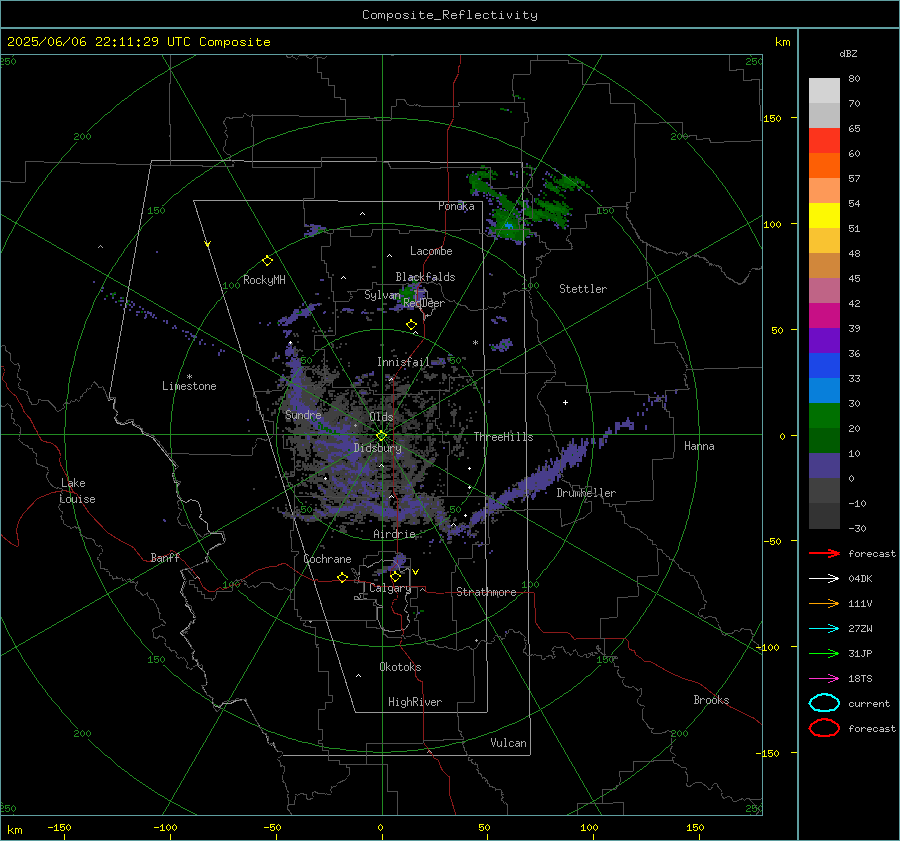This screenshot has width=900, height=841.
Task: Click the cyan 27ZW arrow icon
Action: (x=824, y=629)
